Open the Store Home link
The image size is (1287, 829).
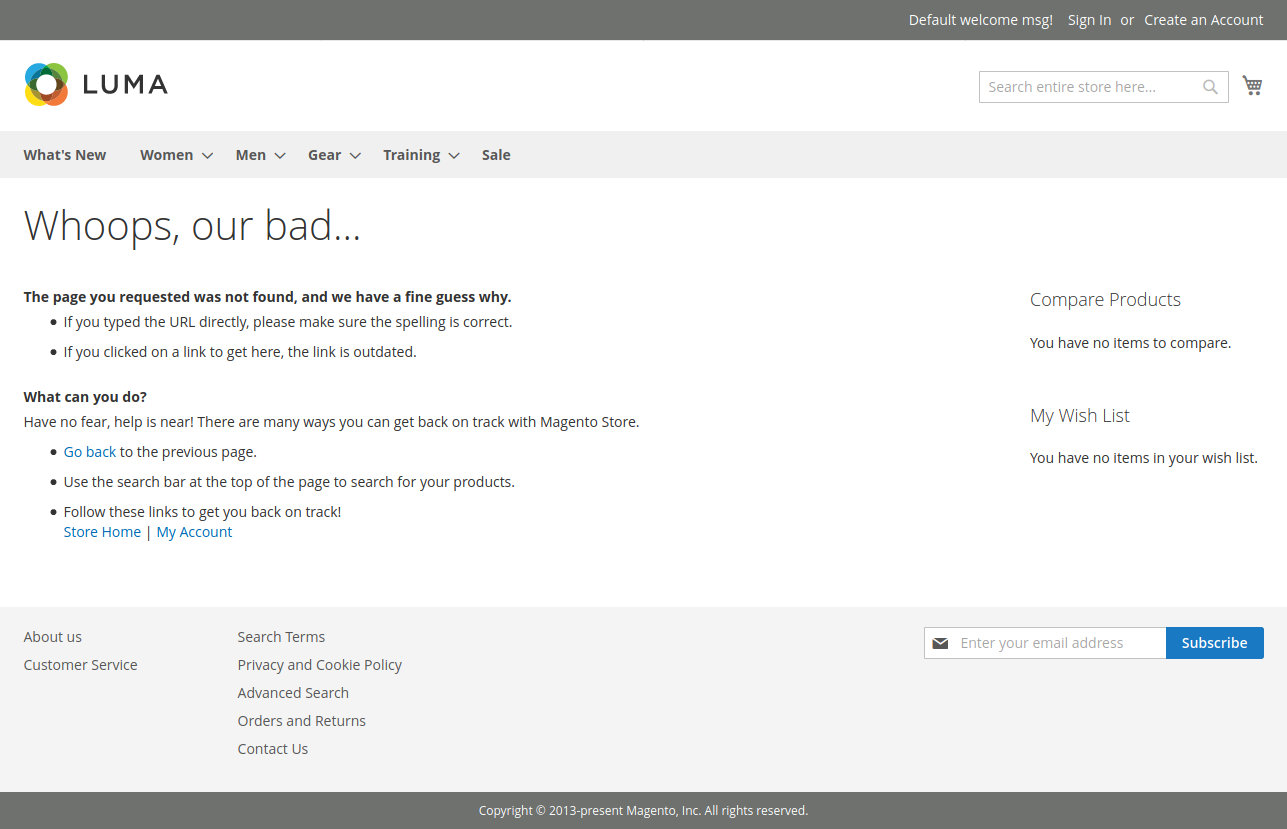[102, 531]
